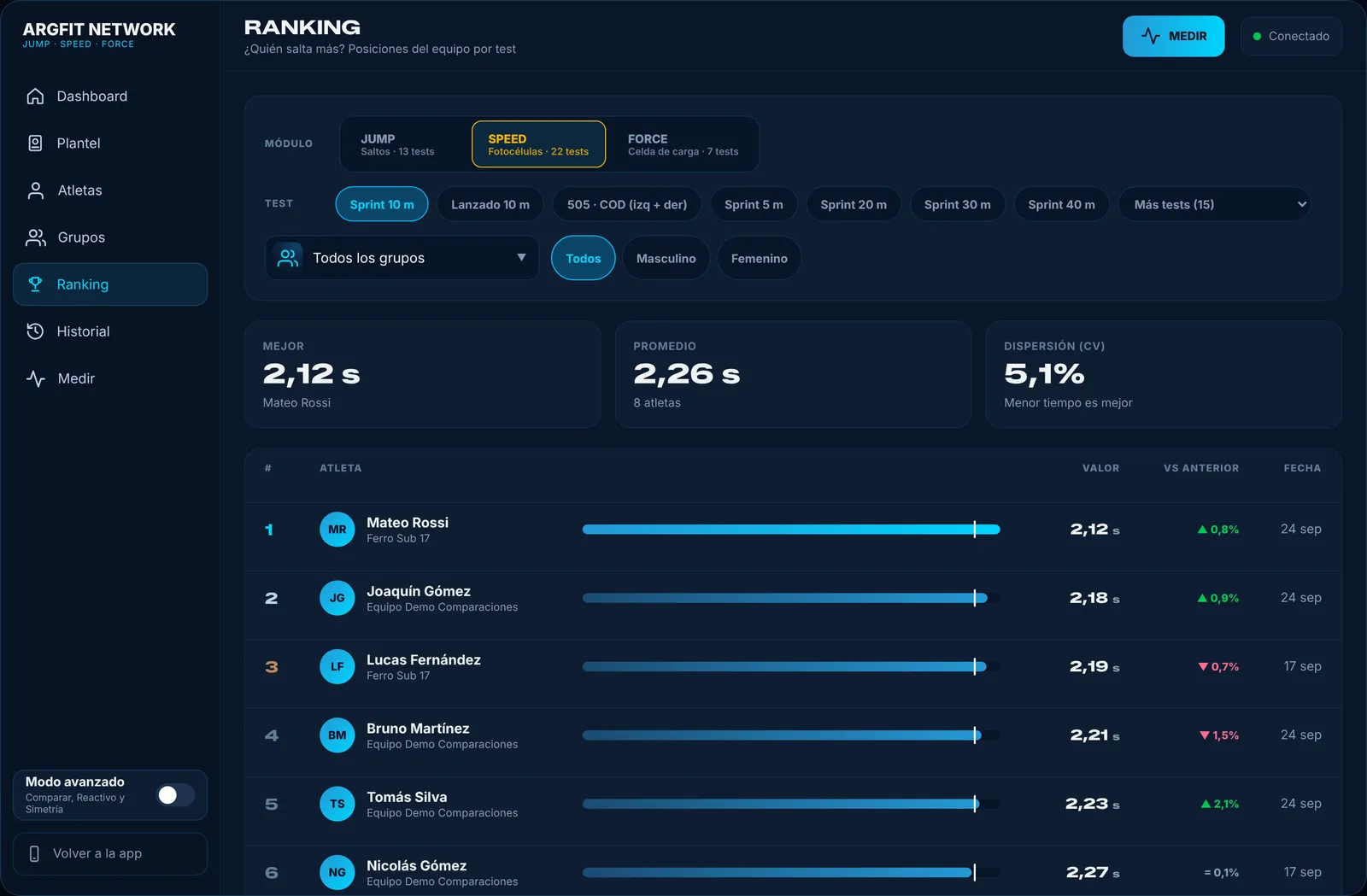Filter ranking by Masculino
Screen dimensions: 1367x896
(x=666, y=258)
